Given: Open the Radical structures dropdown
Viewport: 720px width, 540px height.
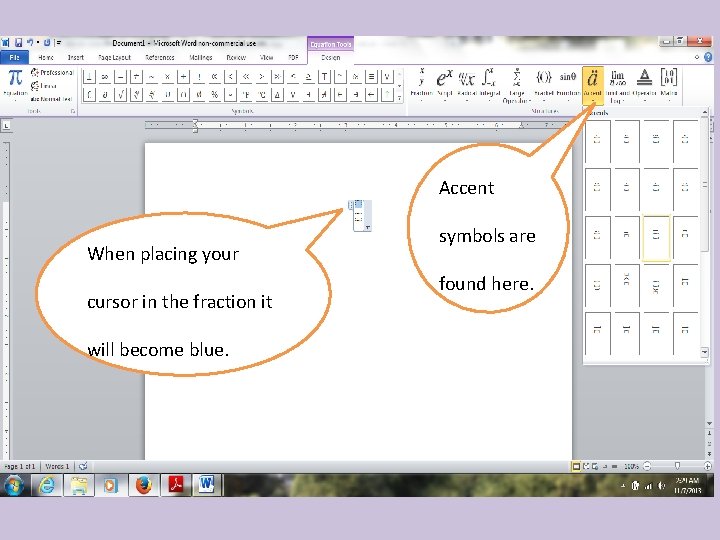Looking at the screenshot, I should click(x=467, y=84).
